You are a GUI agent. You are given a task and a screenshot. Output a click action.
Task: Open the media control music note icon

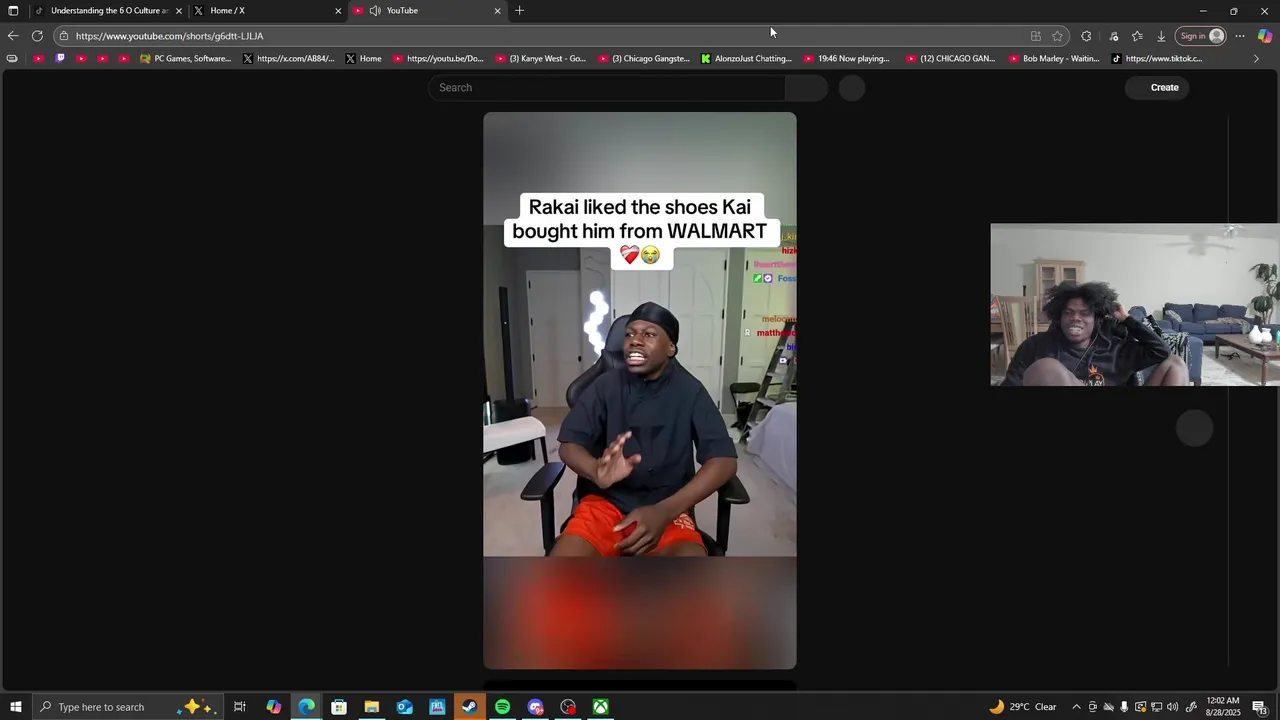tap(1114, 36)
